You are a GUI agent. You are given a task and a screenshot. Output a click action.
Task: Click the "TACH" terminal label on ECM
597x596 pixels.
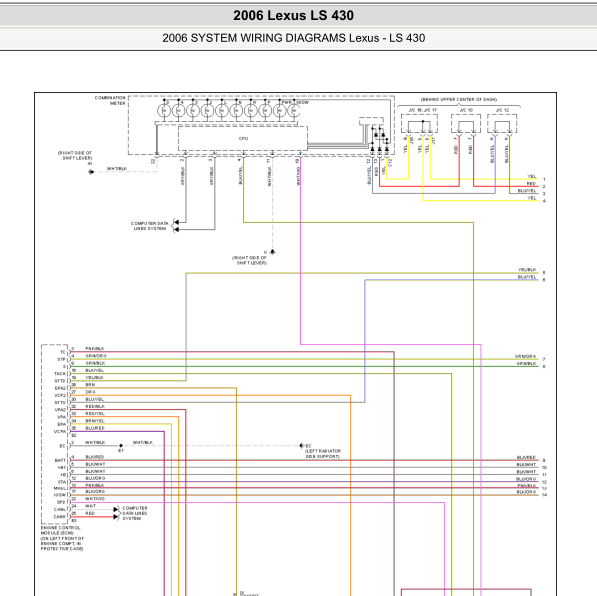click(x=60, y=374)
